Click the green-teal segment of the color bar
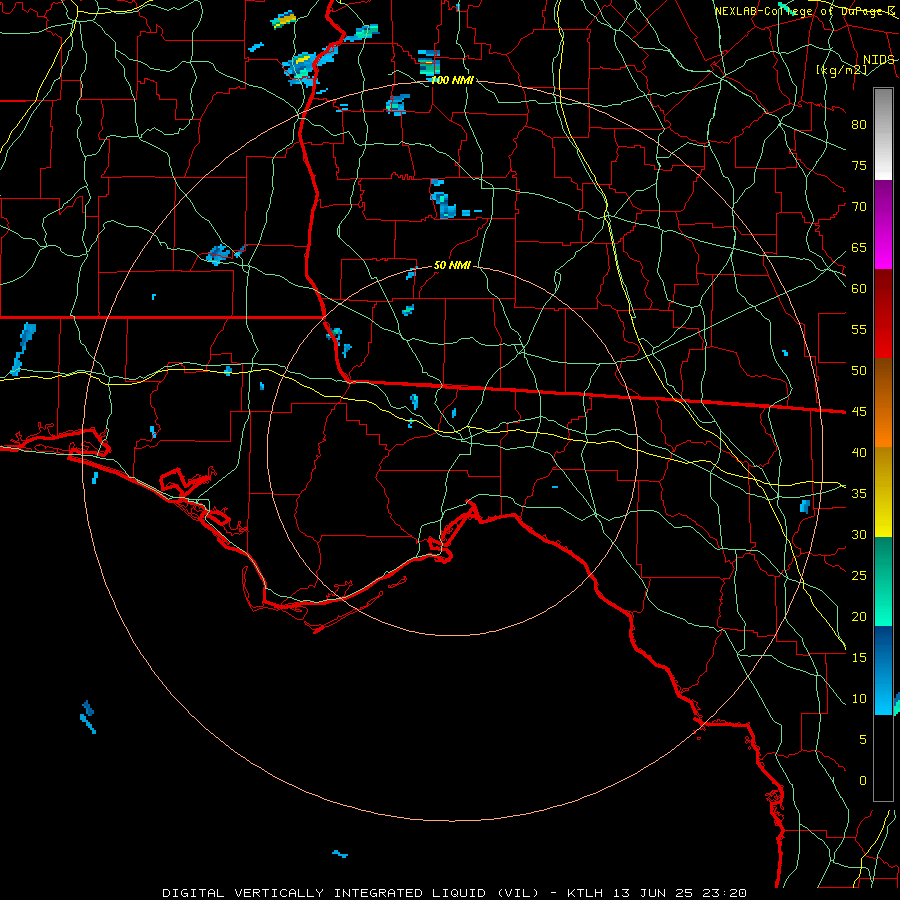Viewport: 900px width, 900px height. tap(883, 581)
